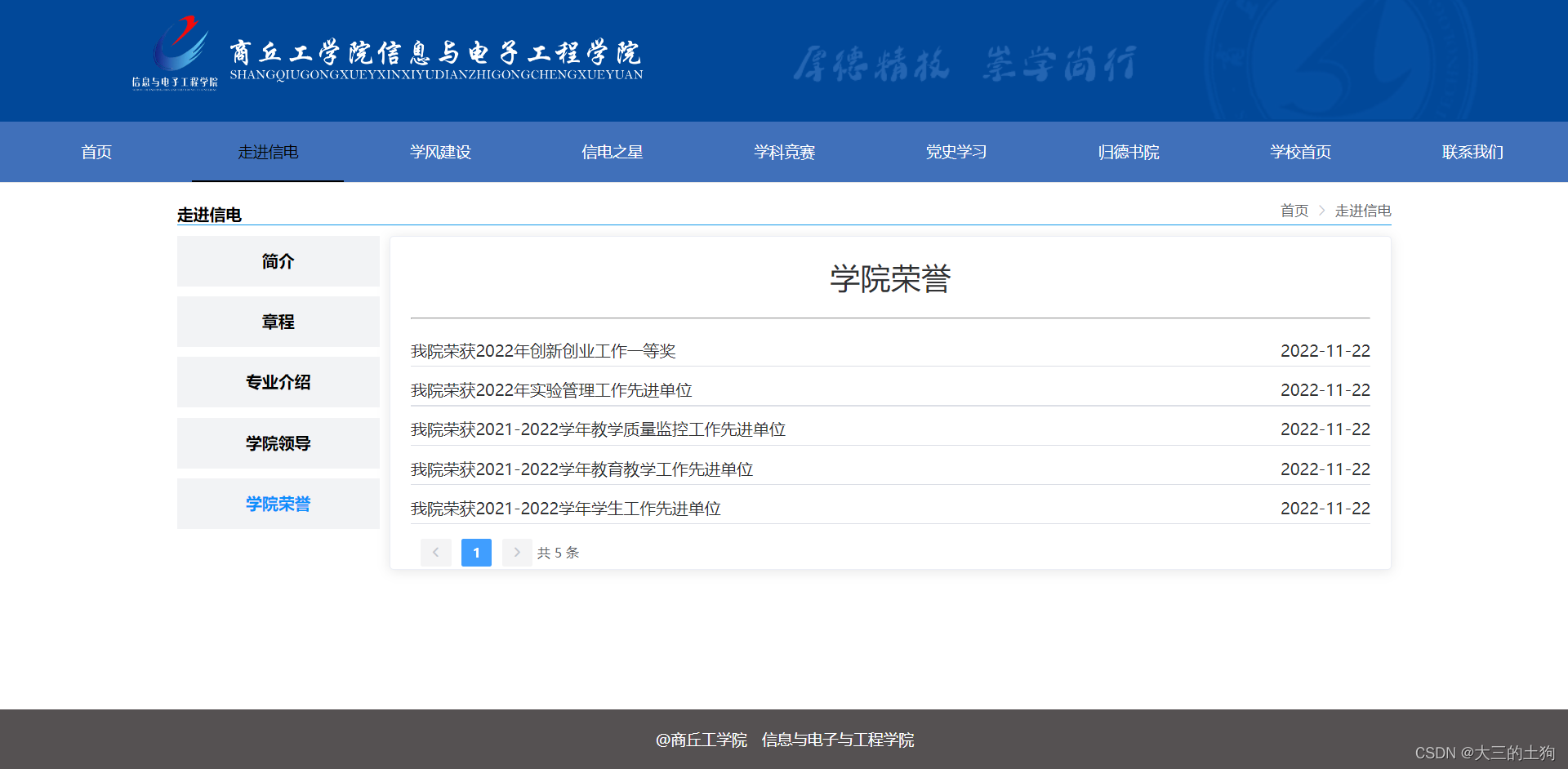Image resolution: width=1568 pixels, height=769 pixels.
Task: Open the 学风建设 navigation menu item
Action: point(440,152)
